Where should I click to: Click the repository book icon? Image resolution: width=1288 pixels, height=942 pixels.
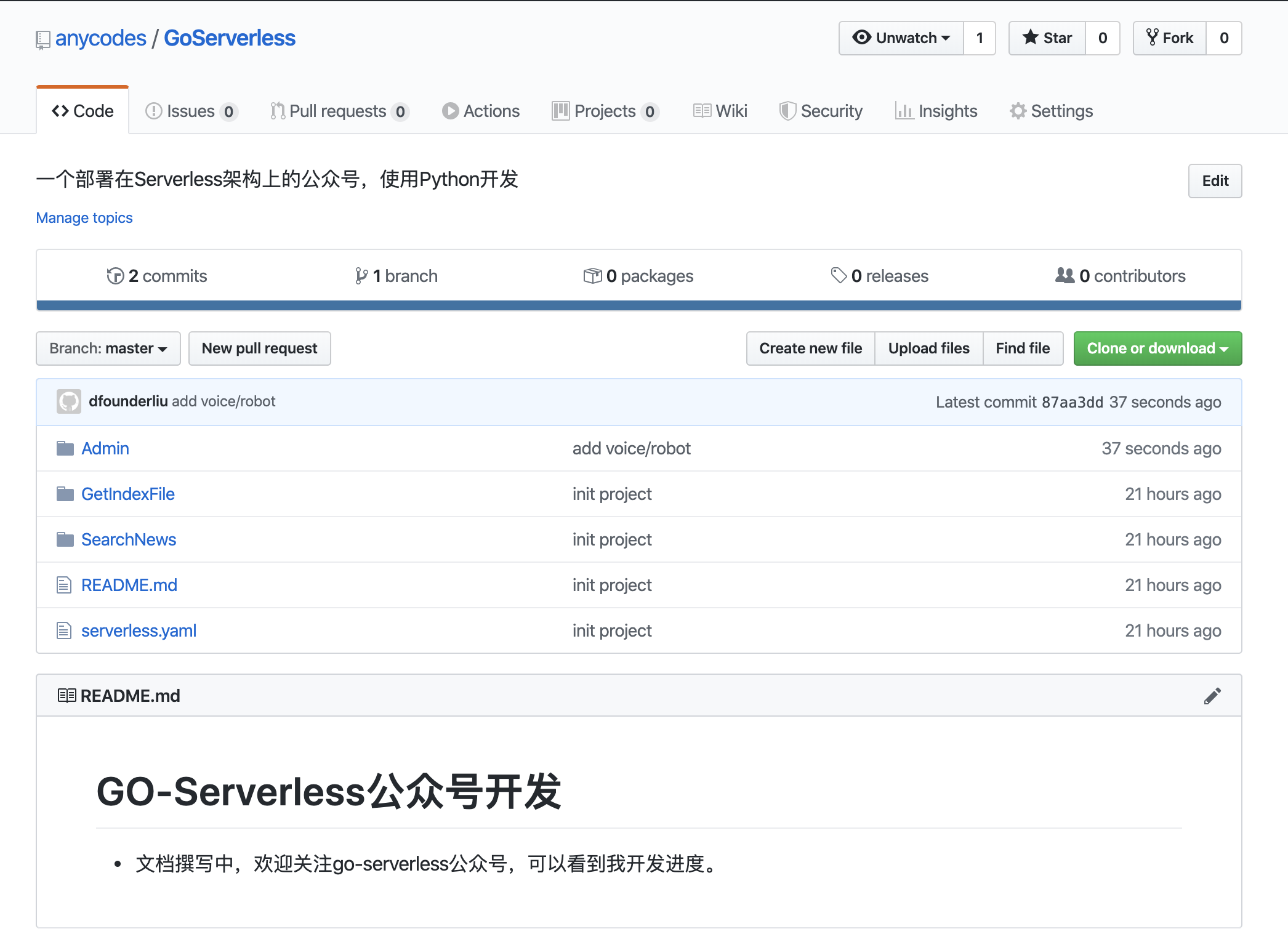pos(42,39)
